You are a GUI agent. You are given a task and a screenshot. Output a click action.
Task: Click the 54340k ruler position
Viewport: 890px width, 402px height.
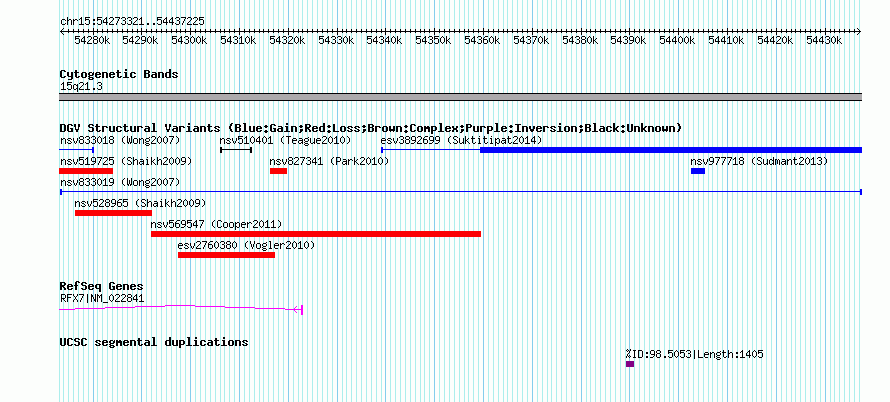pyautogui.click(x=385, y=40)
